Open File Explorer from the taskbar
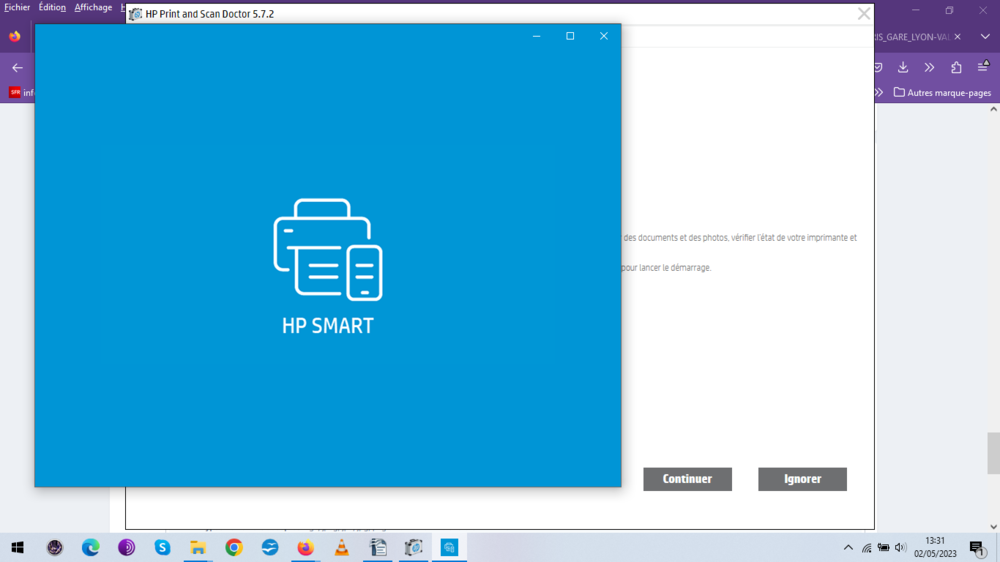The image size is (1000, 562). pyautogui.click(x=198, y=547)
